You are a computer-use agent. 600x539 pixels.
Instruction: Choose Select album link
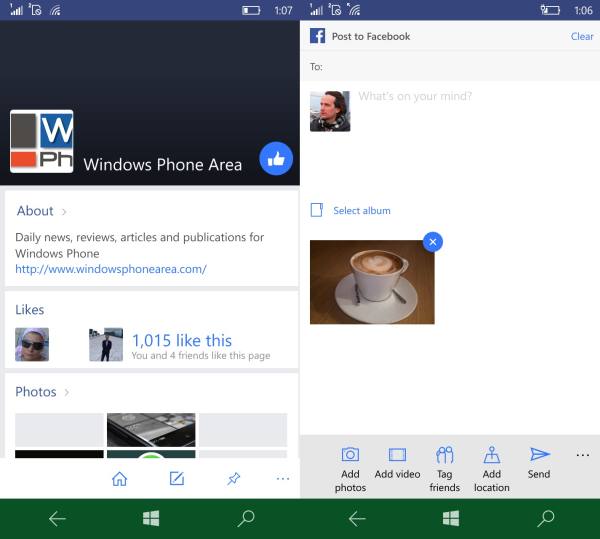pos(362,210)
